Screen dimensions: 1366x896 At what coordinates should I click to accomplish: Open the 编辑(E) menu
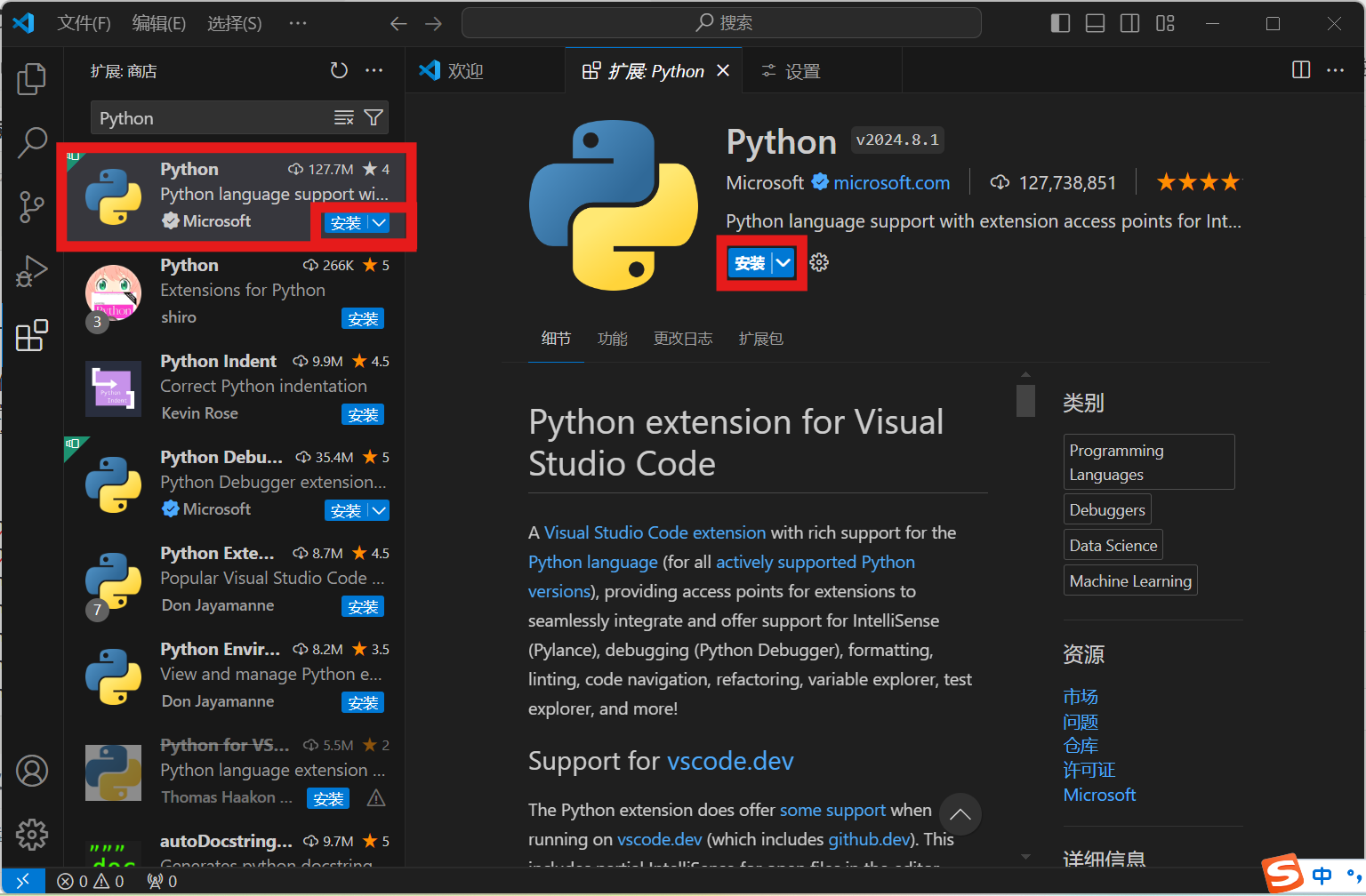159,23
